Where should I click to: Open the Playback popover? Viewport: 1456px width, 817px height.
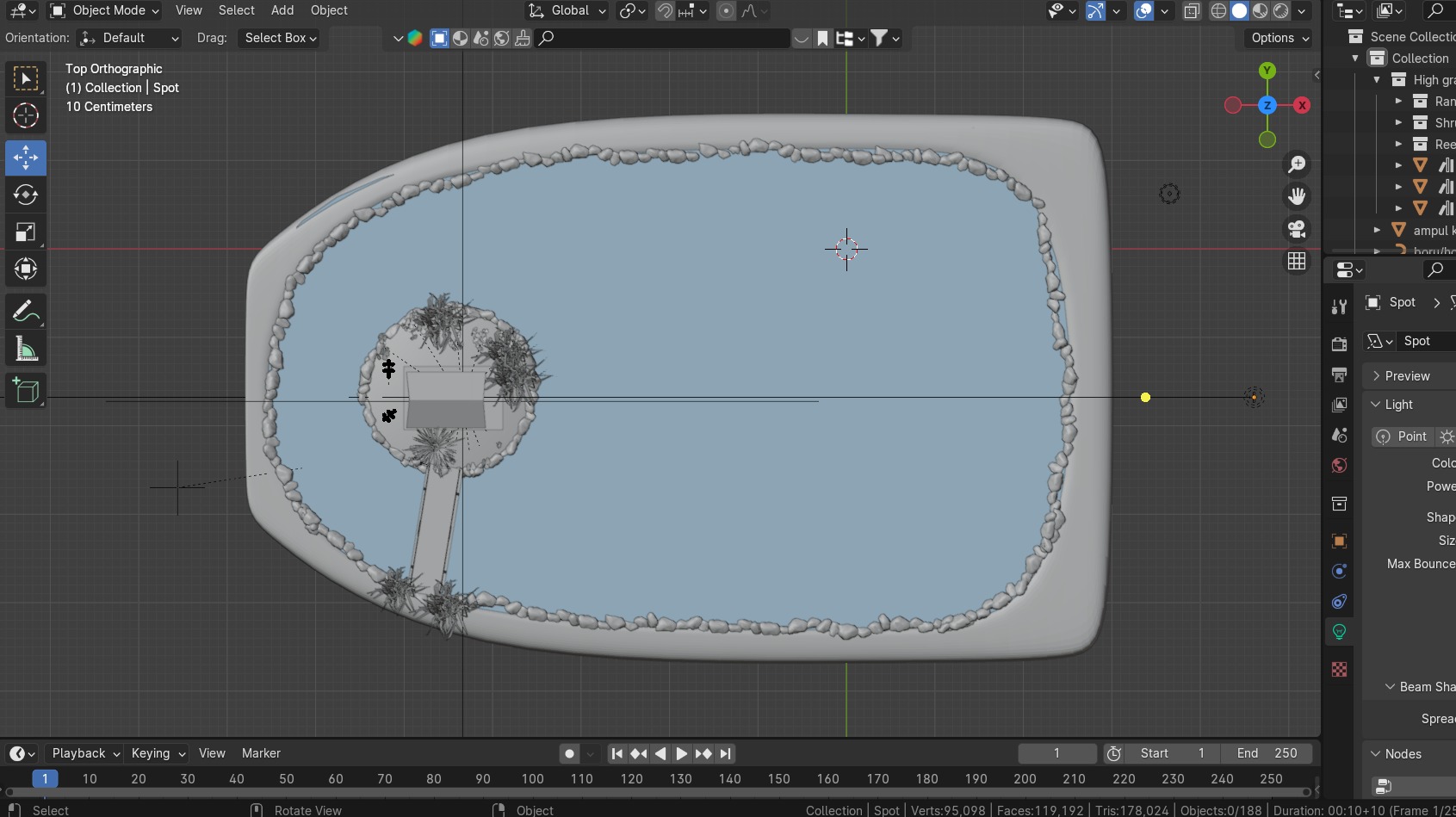pyautogui.click(x=84, y=753)
